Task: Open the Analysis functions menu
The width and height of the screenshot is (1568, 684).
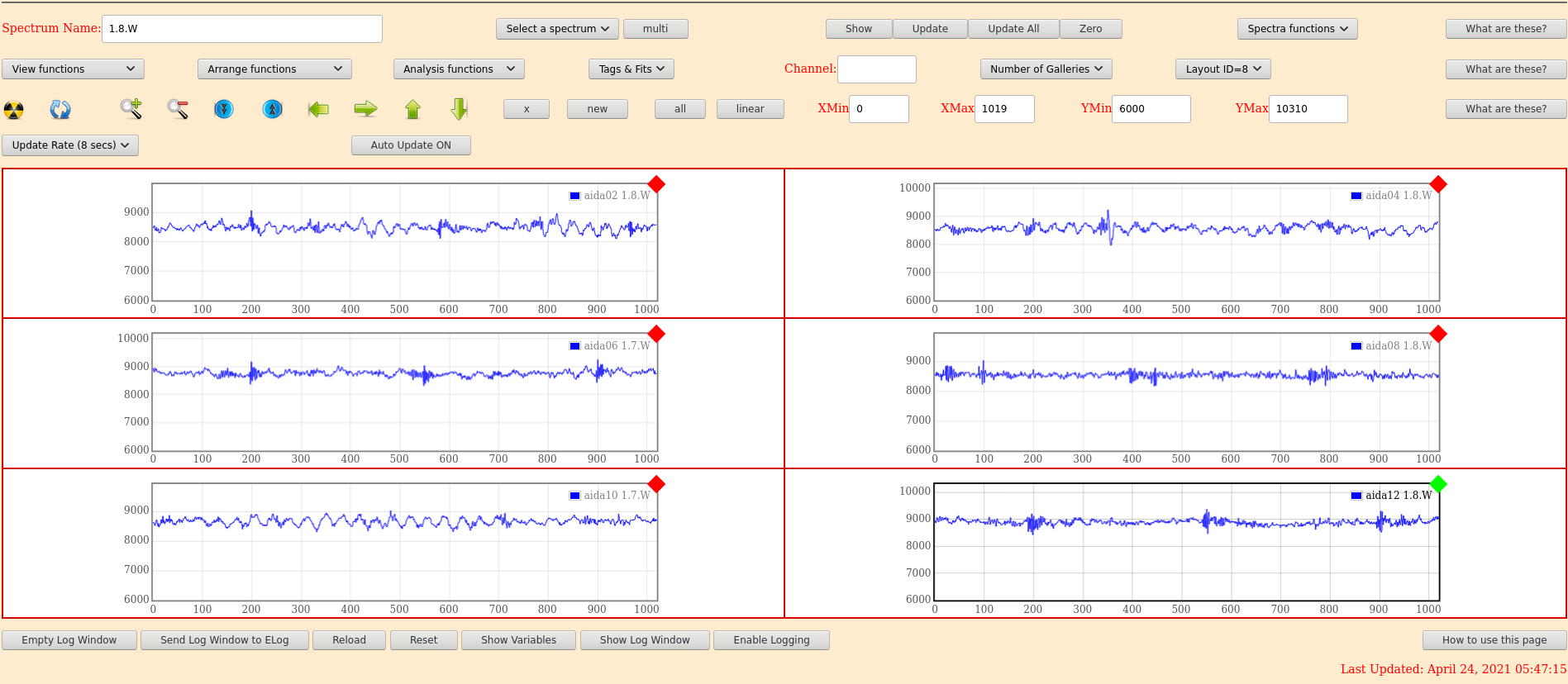Action: click(x=458, y=69)
